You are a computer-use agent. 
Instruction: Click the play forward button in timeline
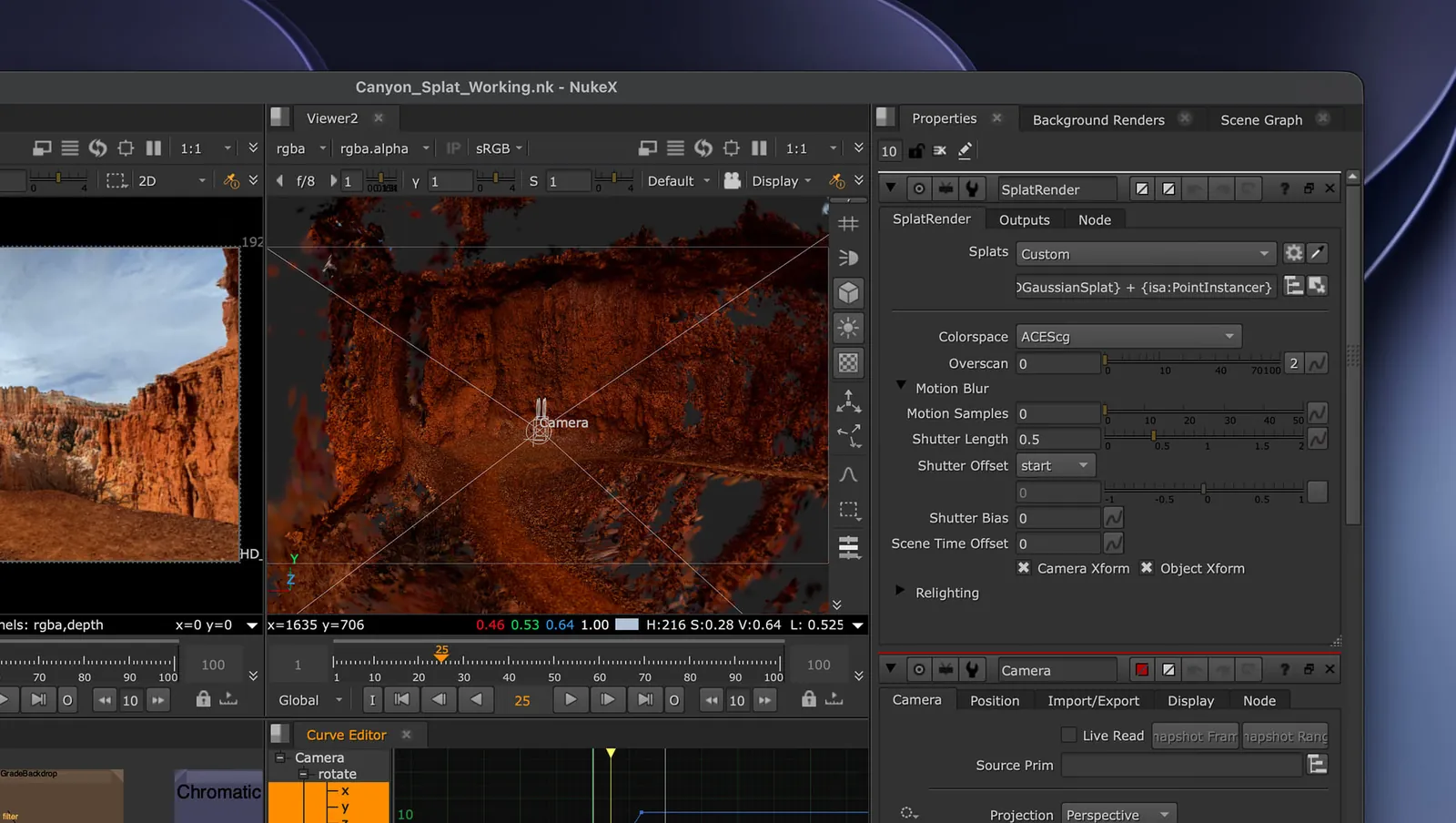[x=571, y=699]
